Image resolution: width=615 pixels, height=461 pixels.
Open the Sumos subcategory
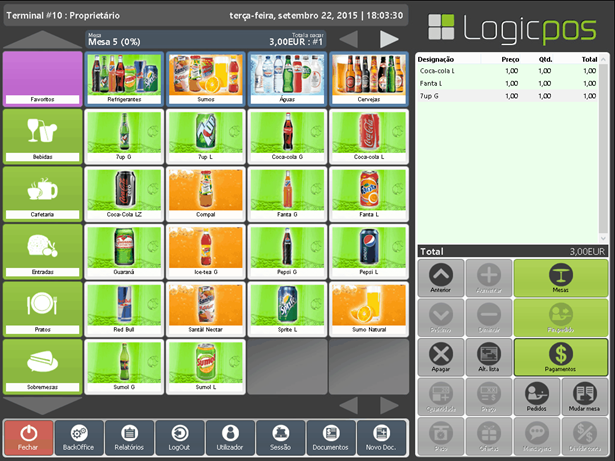206,78
